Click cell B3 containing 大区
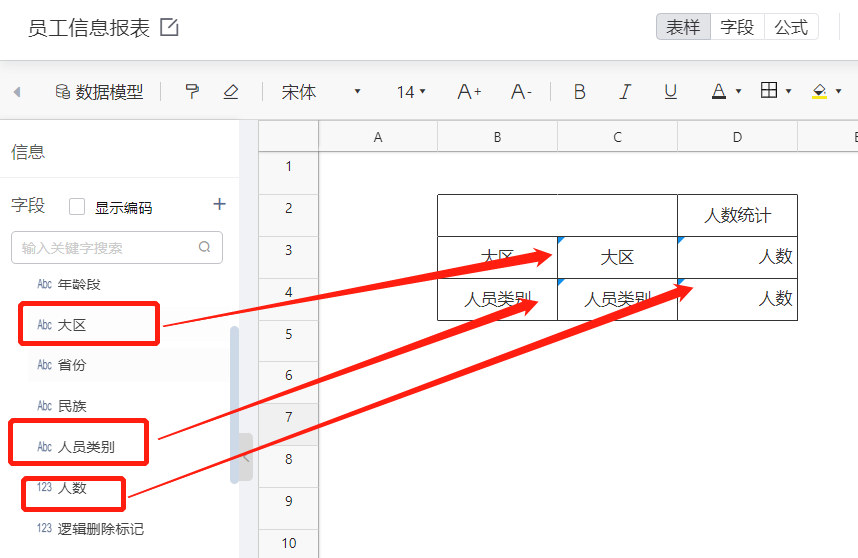Image resolution: width=858 pixels, height=558 pixels. coord(497,257)
